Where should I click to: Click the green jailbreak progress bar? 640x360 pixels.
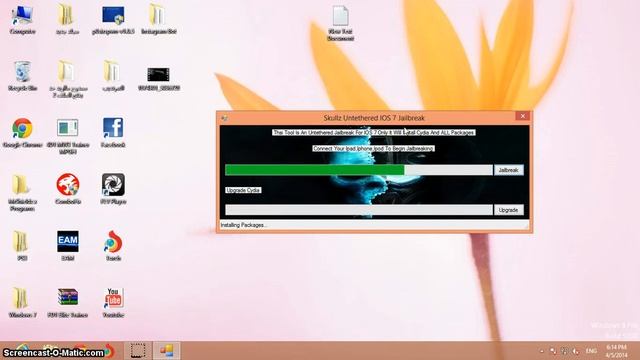click(x=359, y=170)
